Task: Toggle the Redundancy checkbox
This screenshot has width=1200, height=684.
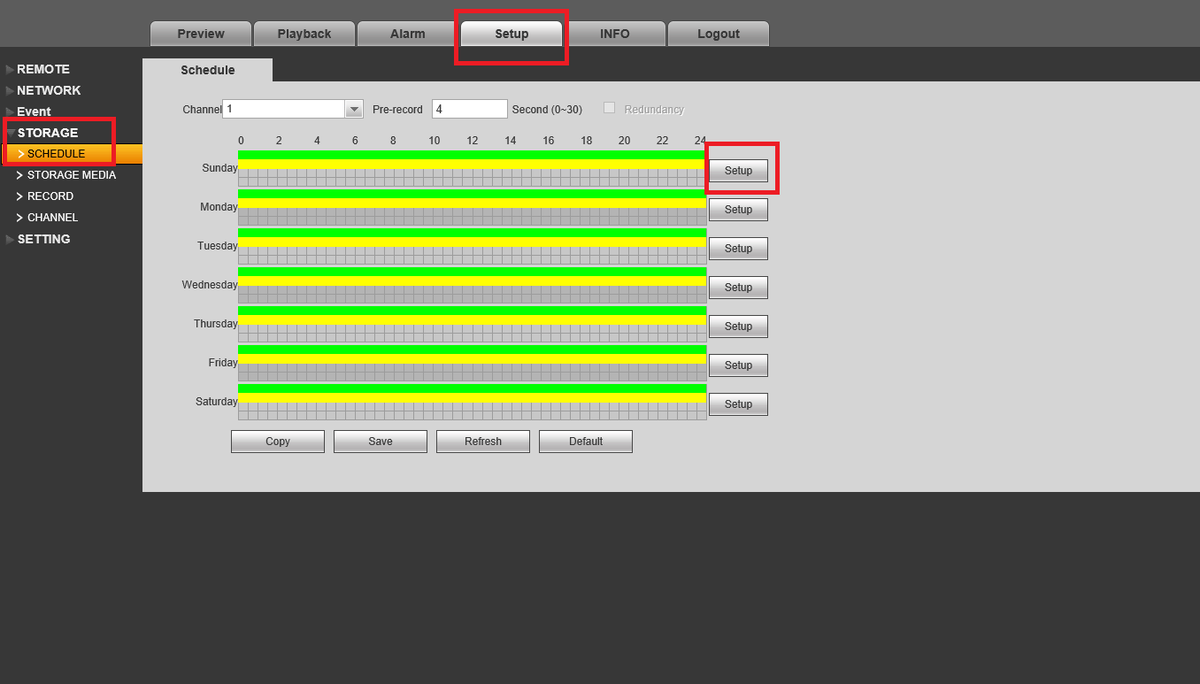Action: click(609, 108)
